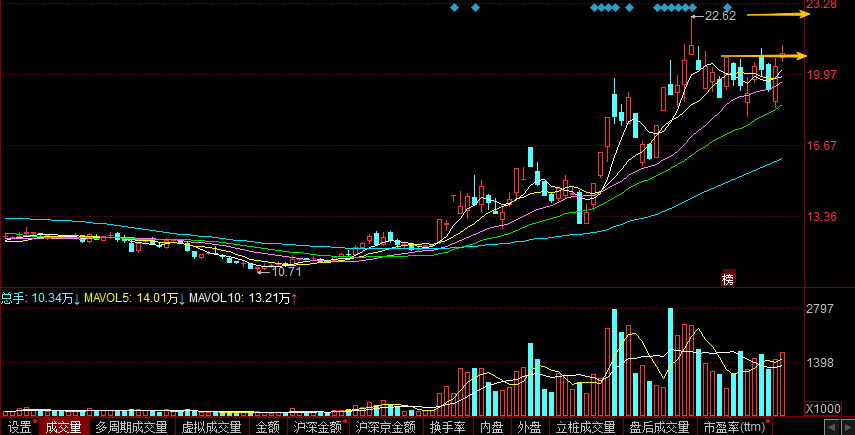Open the 立桩成交量 tab
855x435 pixels.
[x=586, y=427]
